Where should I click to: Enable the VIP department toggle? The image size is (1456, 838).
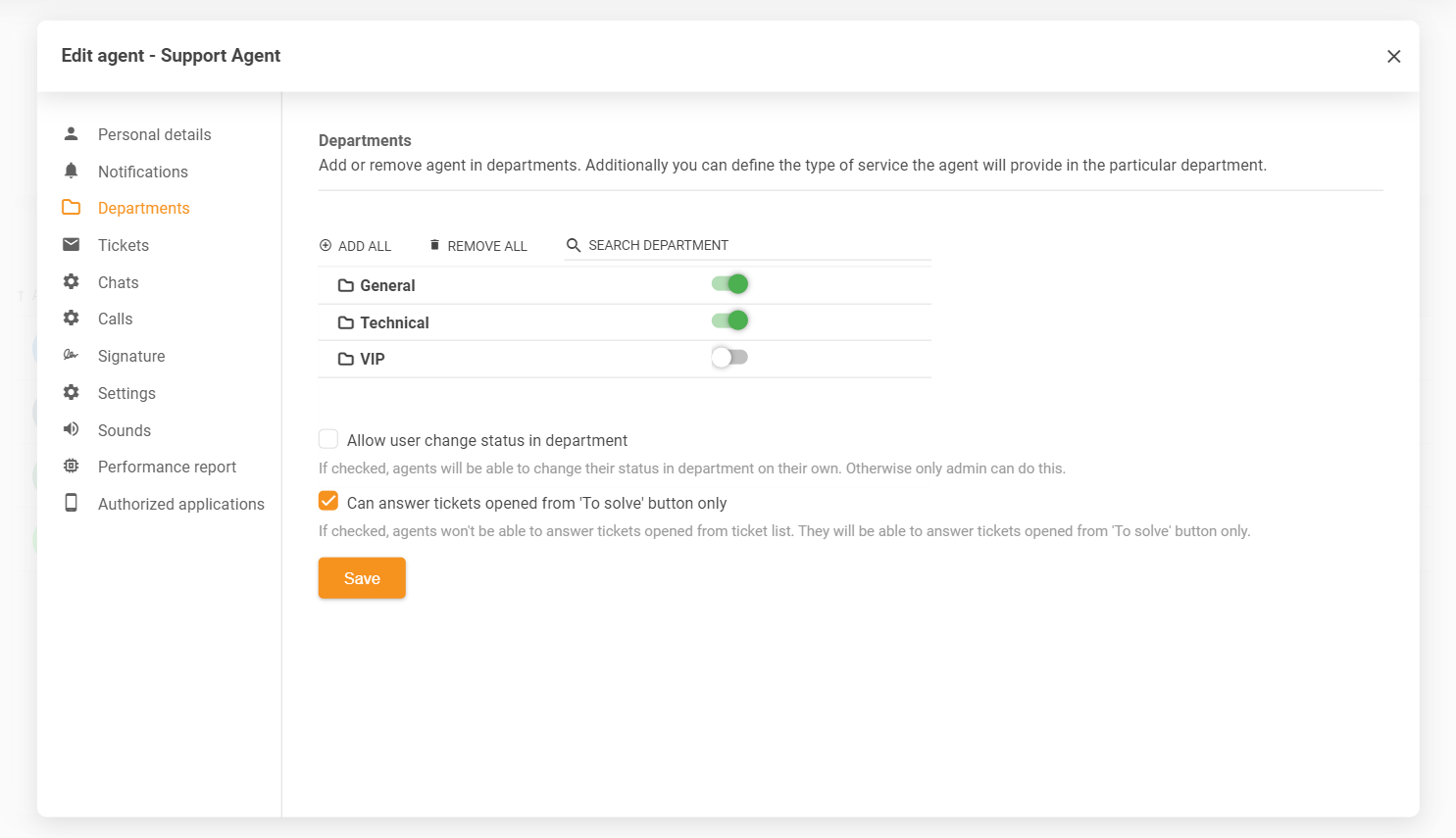pyautogui.click(x=729, y=358)
